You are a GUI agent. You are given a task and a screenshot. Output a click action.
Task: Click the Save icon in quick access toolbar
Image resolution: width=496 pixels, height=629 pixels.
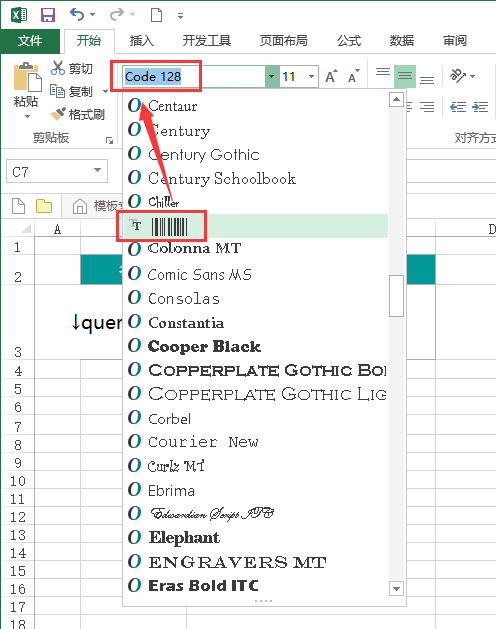[x=48, y=15]
